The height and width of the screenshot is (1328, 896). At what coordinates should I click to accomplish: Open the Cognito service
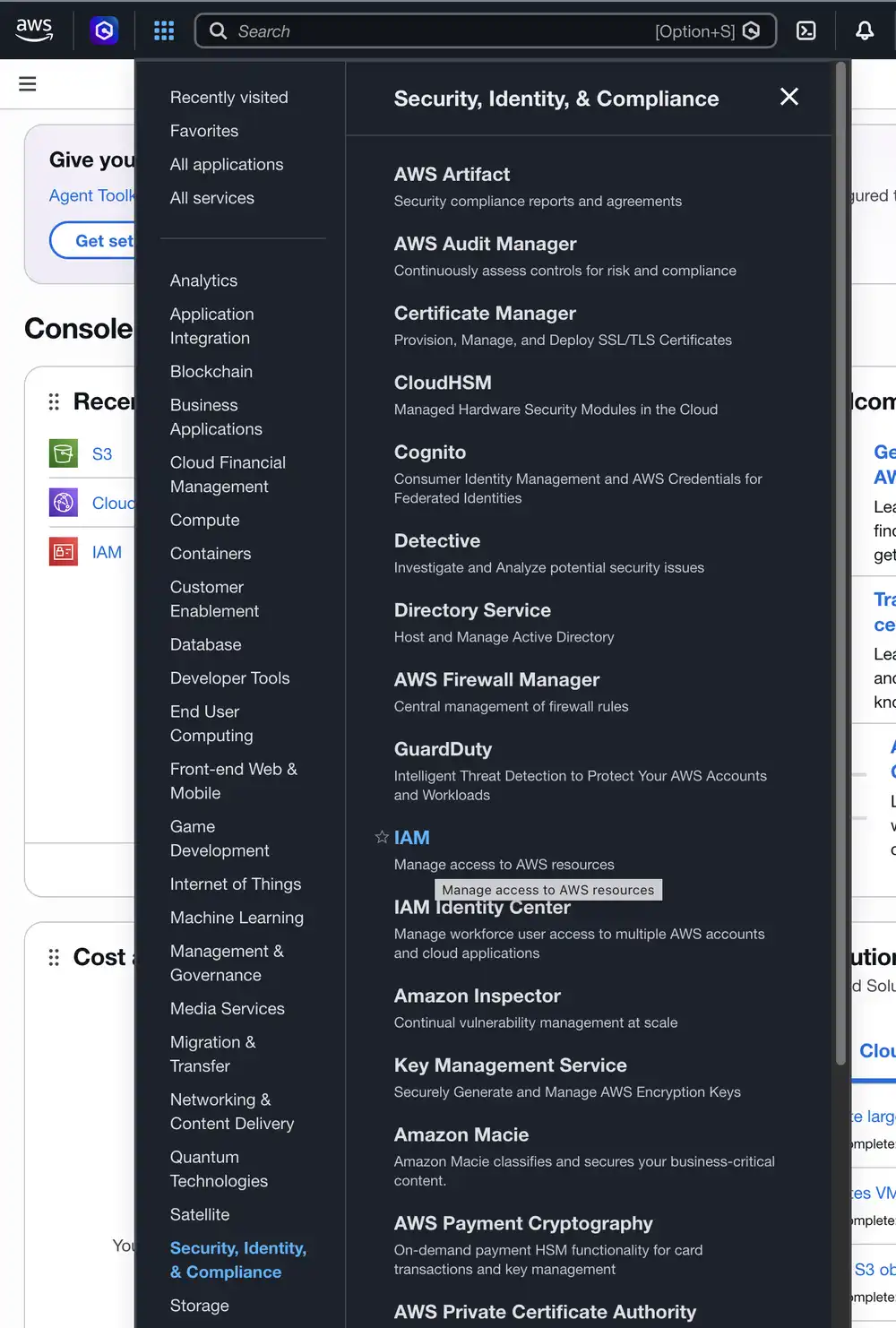pyautogui.click(x=430, y=453)
